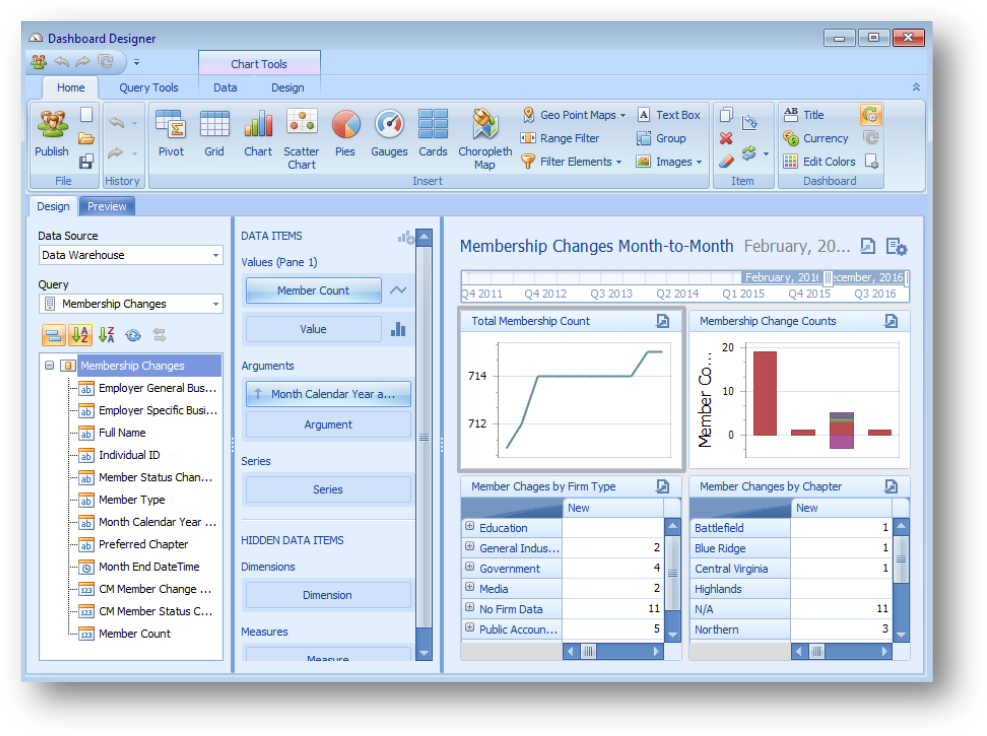The height and width of the screenshot is (736, 987).
Task: Click the empty Series placeholder
Action: (x=328, y=490)
